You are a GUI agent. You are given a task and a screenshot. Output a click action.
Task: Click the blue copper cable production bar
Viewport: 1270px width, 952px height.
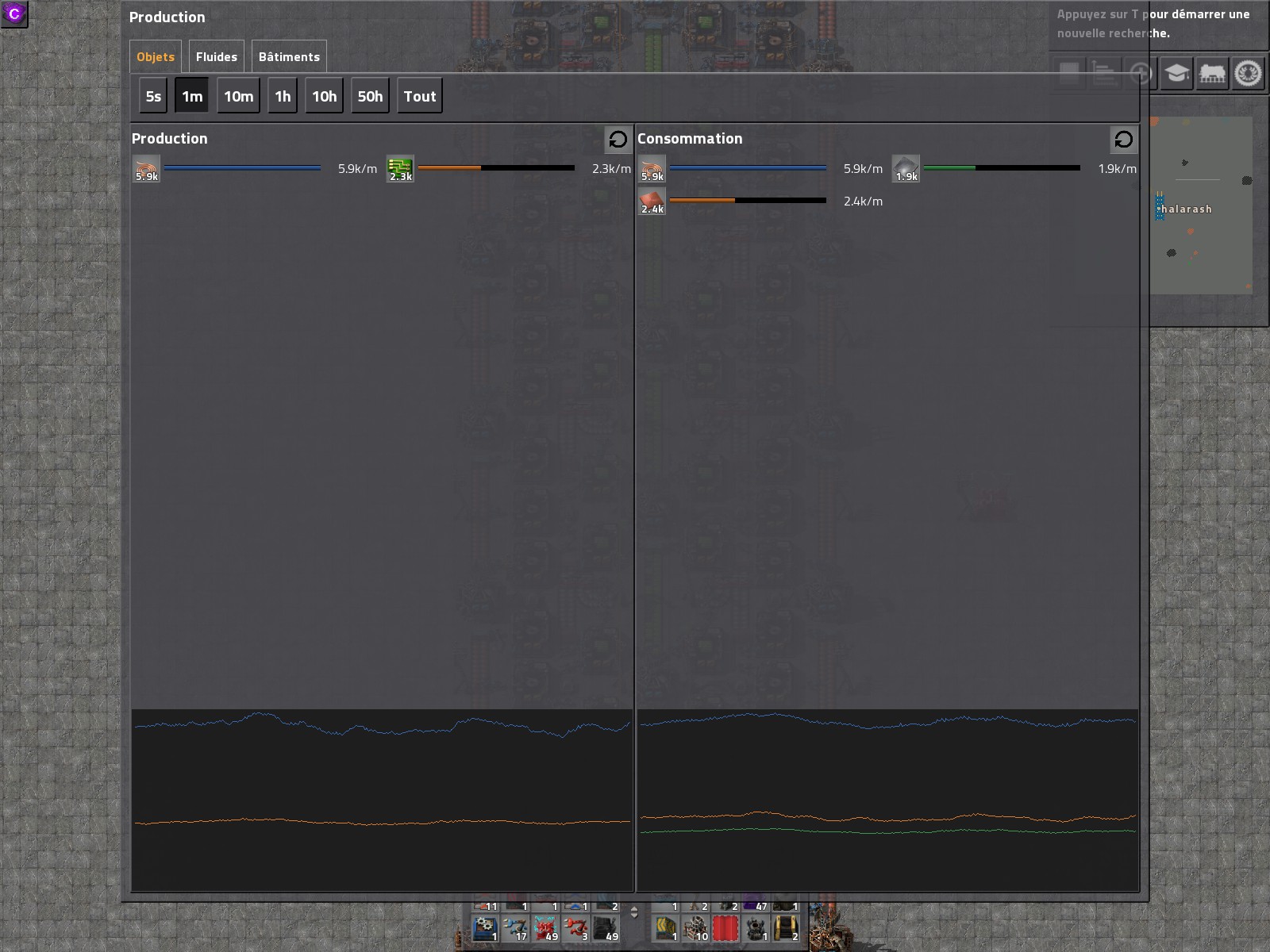click(242, 168)
